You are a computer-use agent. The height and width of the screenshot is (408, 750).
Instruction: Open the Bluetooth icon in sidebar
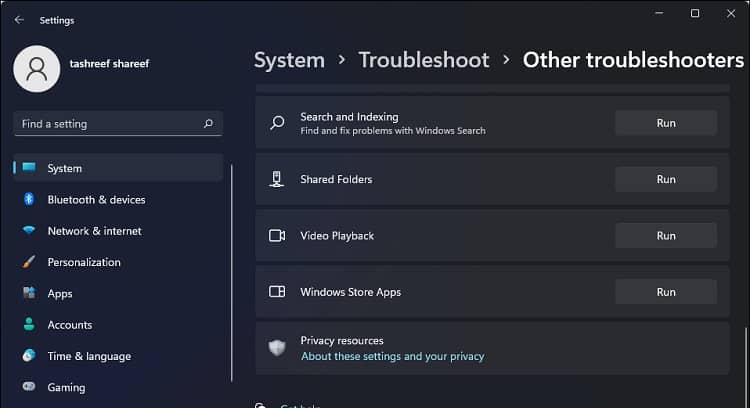[29, 199]
